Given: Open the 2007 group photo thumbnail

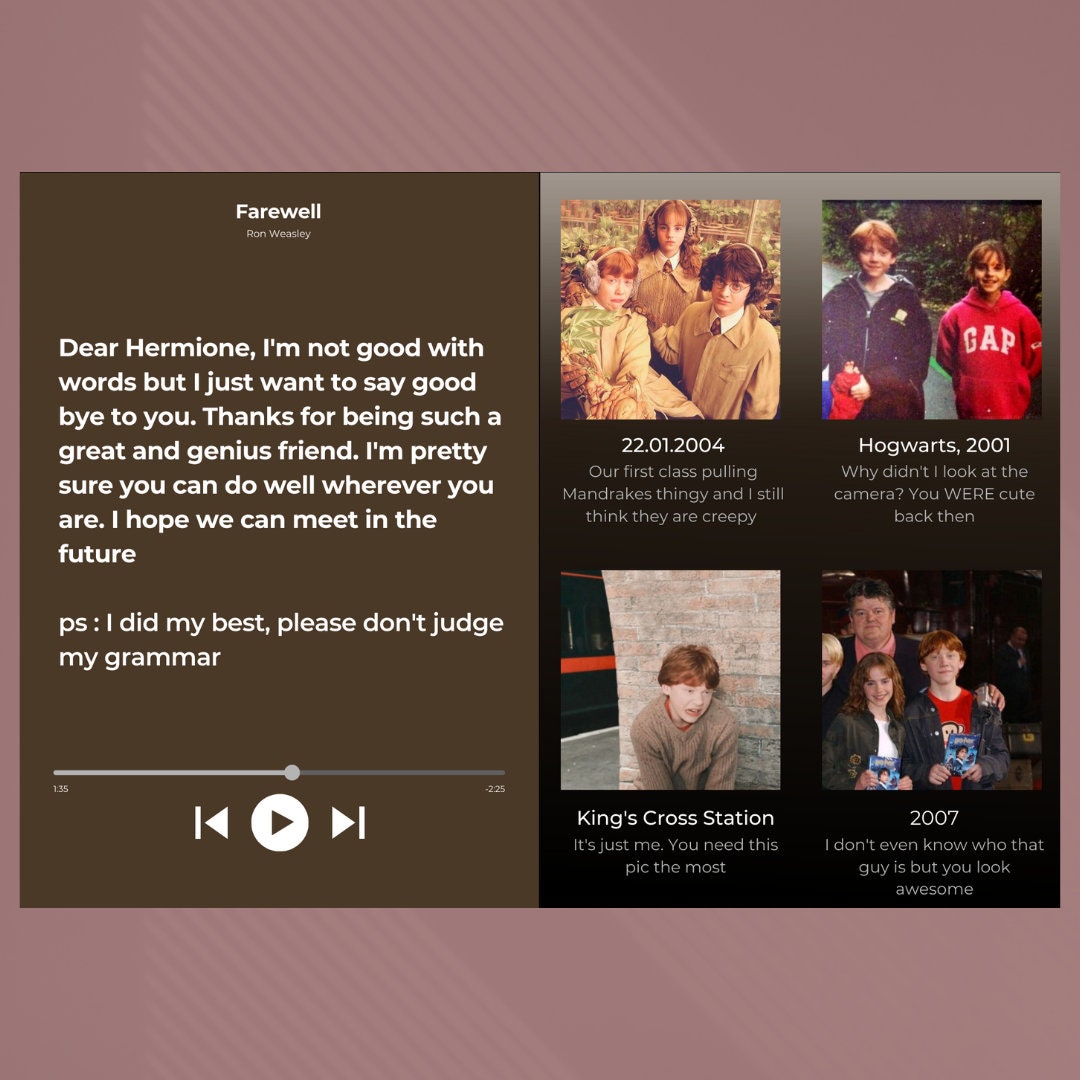Looking at the screenshot, I should (931, 680).
